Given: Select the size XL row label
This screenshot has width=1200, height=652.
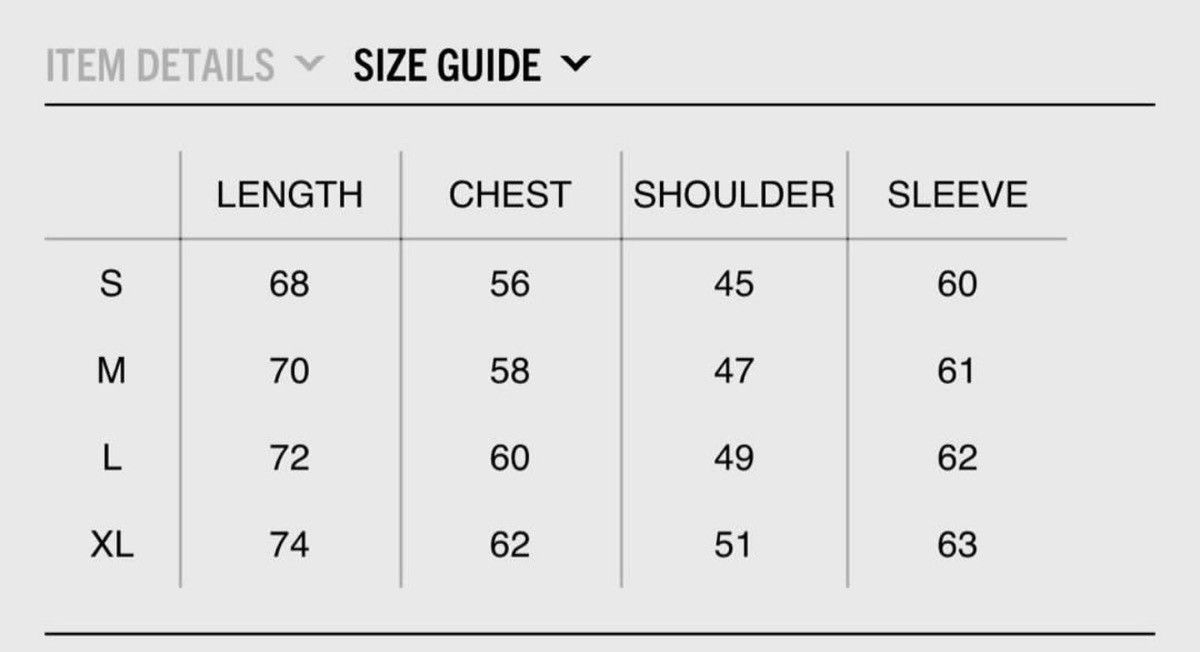Looking at the screenshot, I should (111, 545).
